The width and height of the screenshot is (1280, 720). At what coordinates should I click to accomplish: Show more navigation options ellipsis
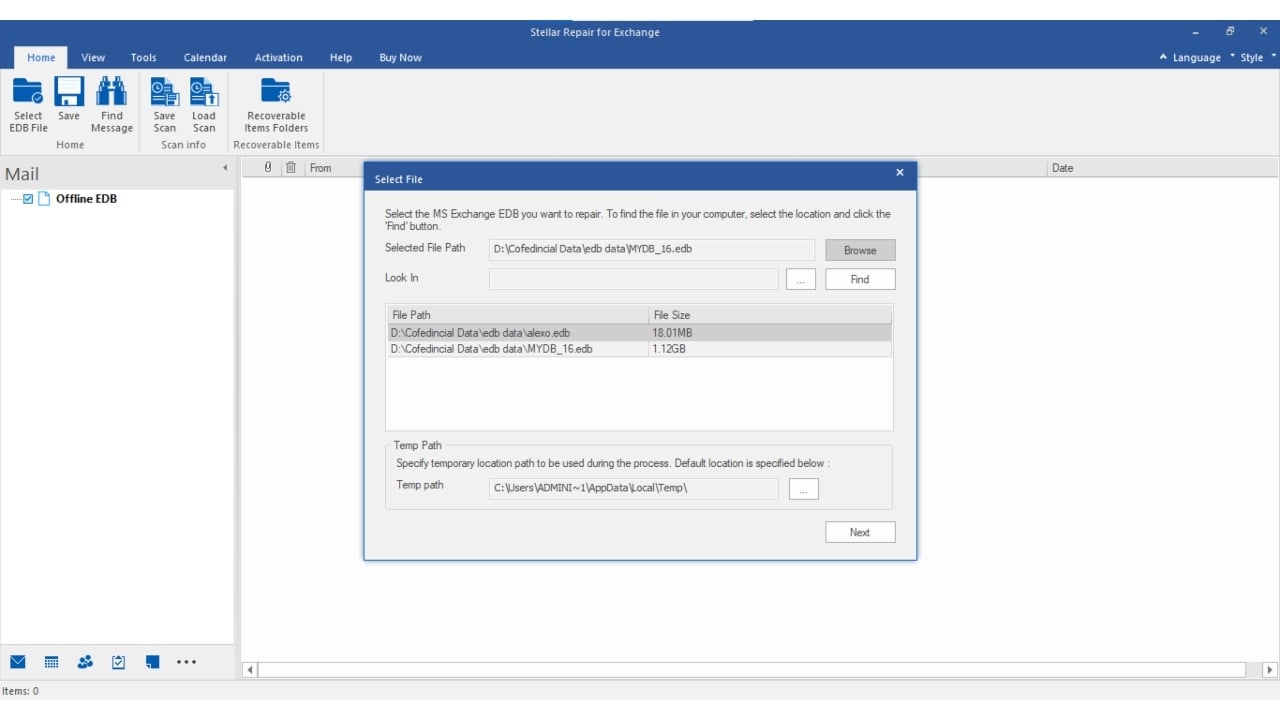click(186, 662)
